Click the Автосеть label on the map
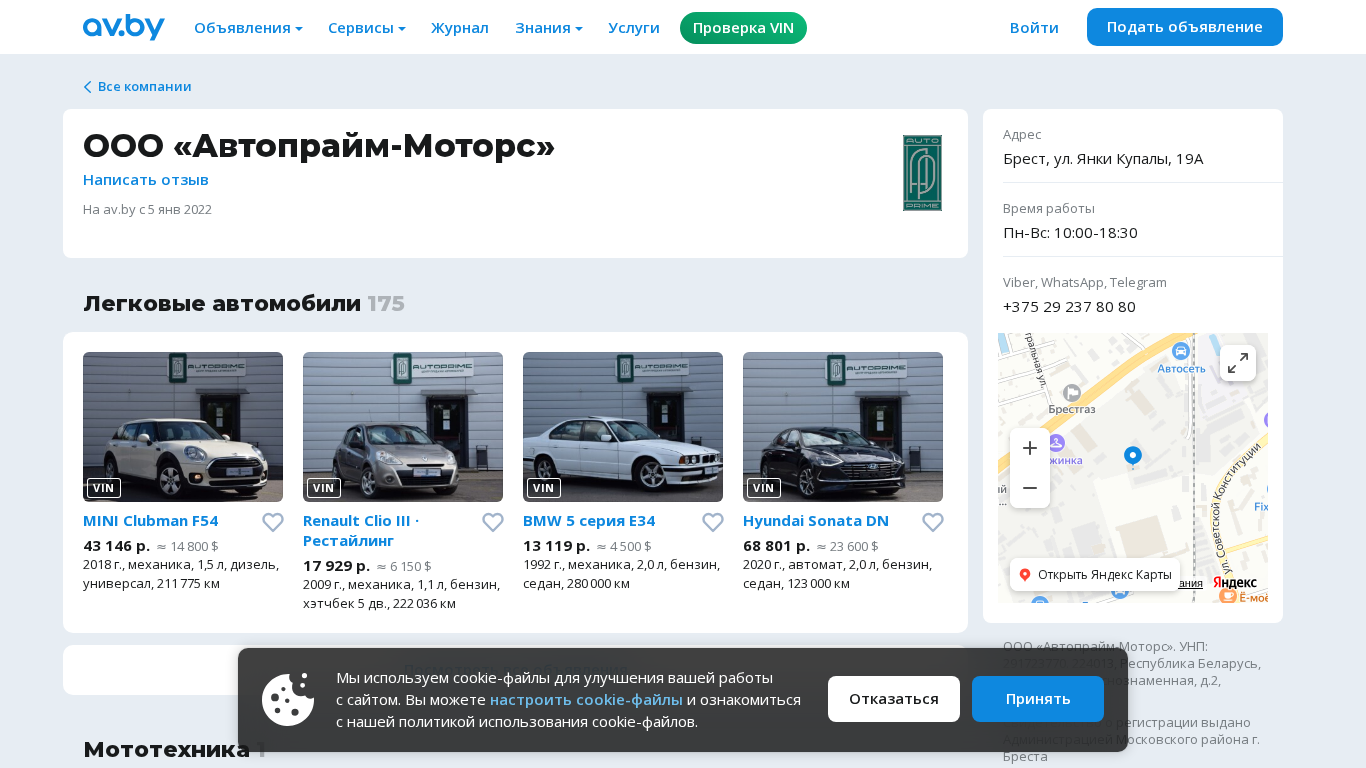 click(x=1182, y=368)
